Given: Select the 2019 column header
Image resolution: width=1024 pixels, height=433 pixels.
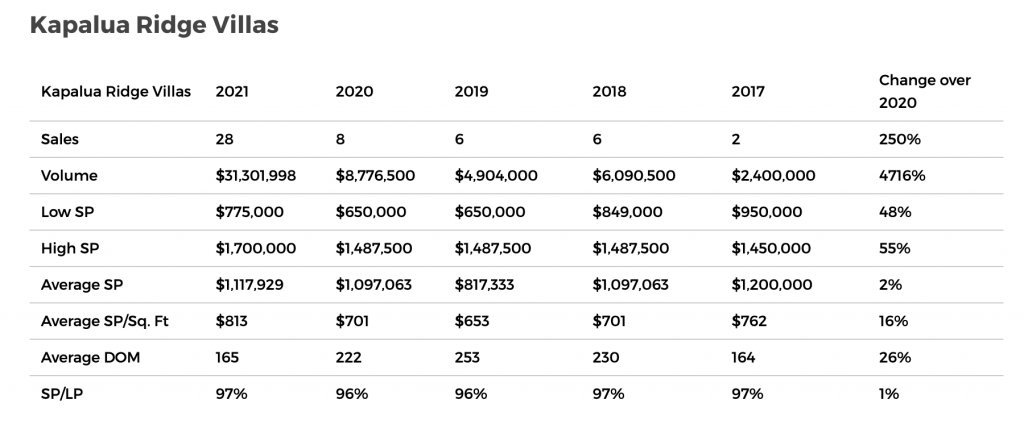Looking at the screenshot, I should (x=471, y=91).
